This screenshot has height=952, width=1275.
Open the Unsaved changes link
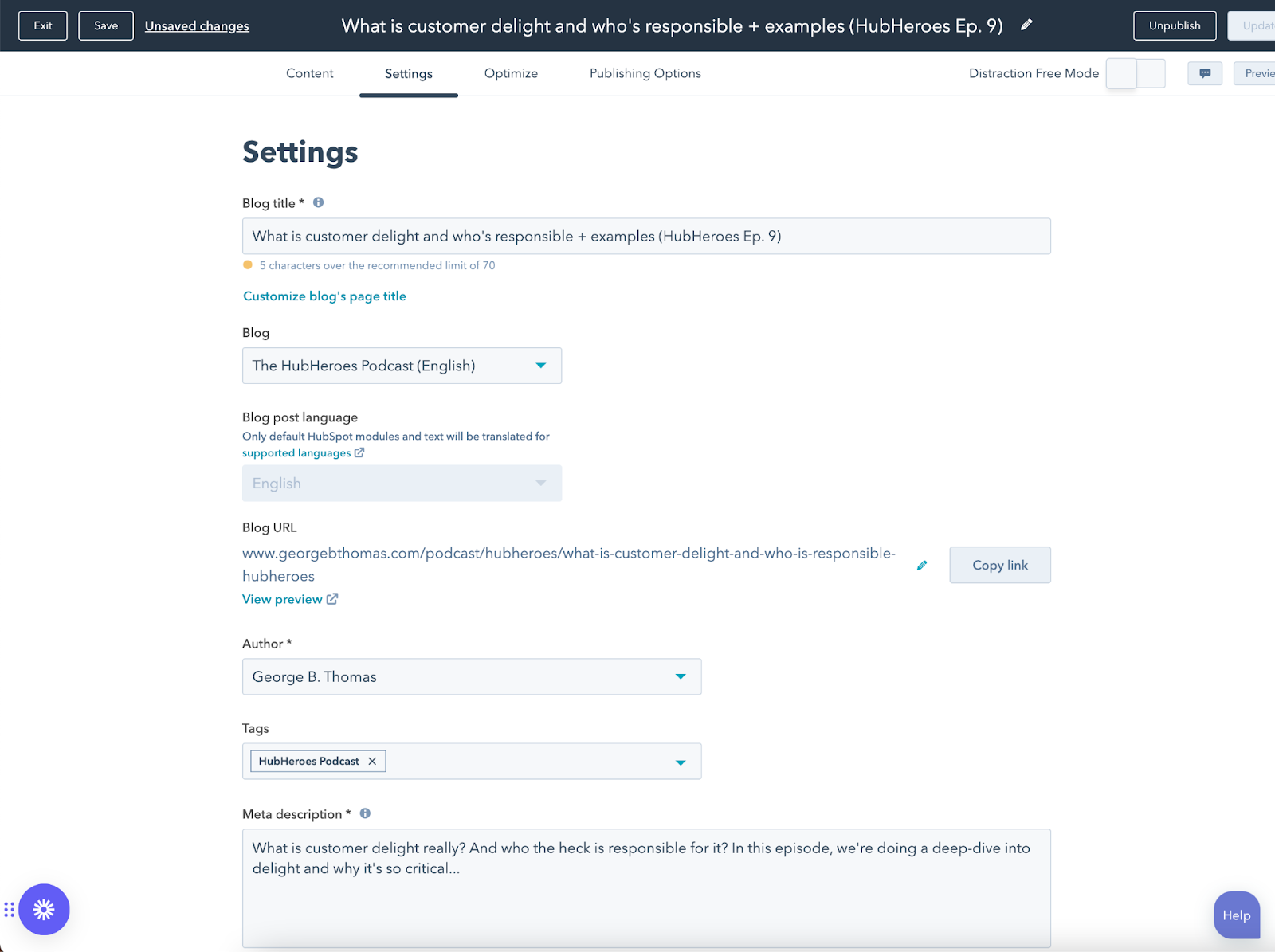pos(197,26)
